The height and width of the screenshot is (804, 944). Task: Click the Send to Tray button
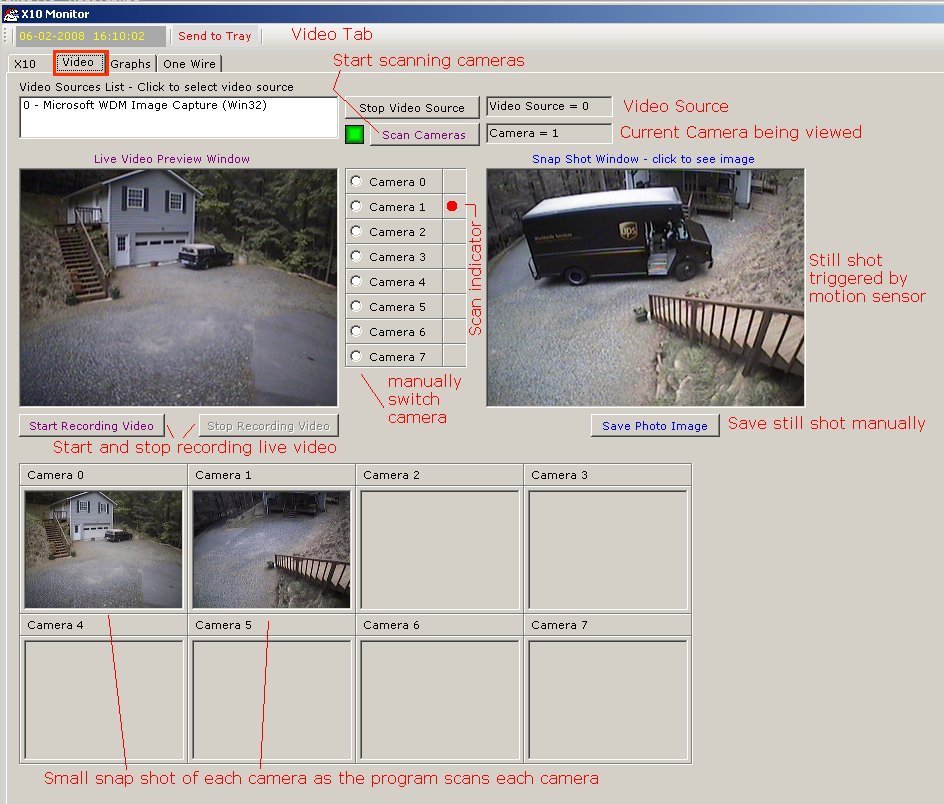point(214,36)
